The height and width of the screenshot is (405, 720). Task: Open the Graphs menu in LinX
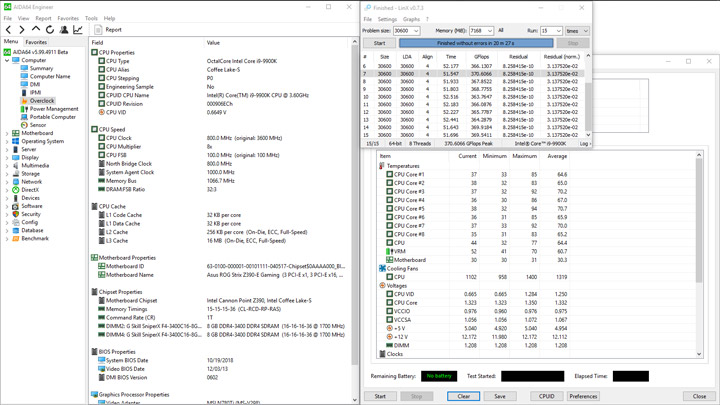[411, 19]
